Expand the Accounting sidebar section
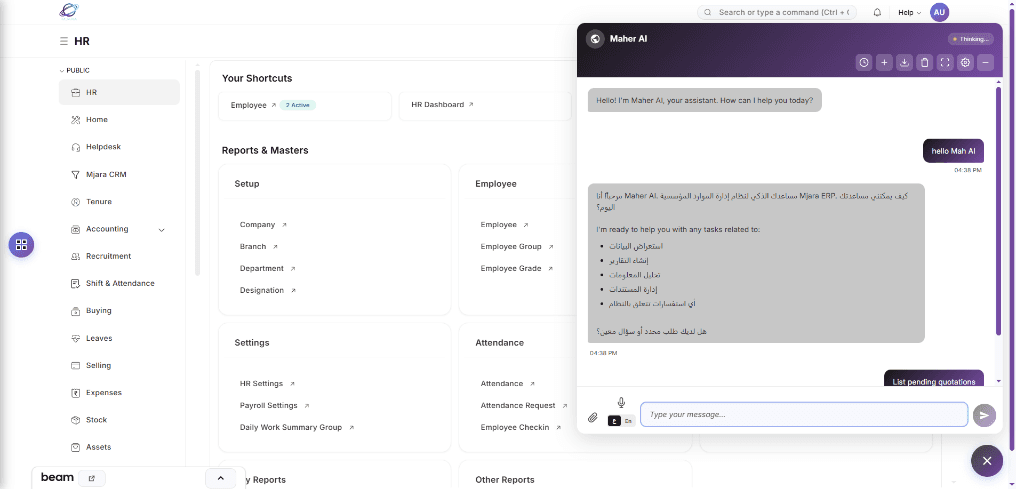 pyautogui.click(x=162, y=230)
